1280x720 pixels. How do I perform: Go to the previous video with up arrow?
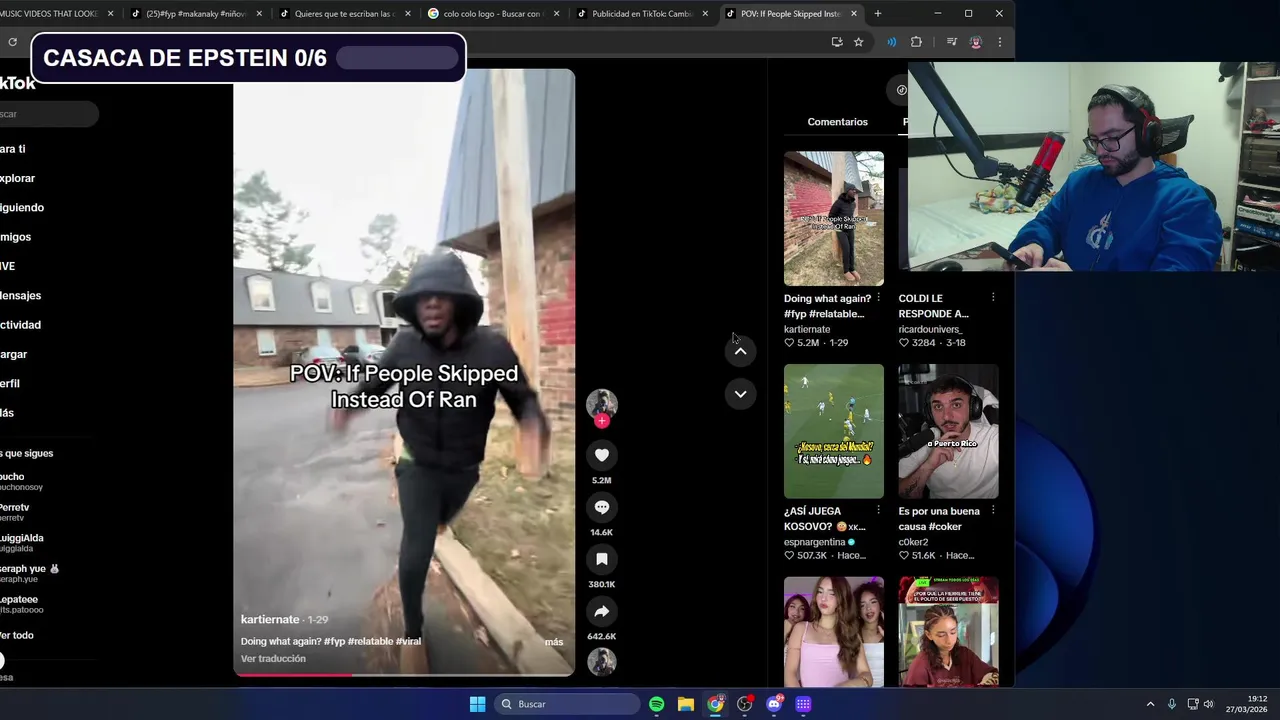pos(740,351)
